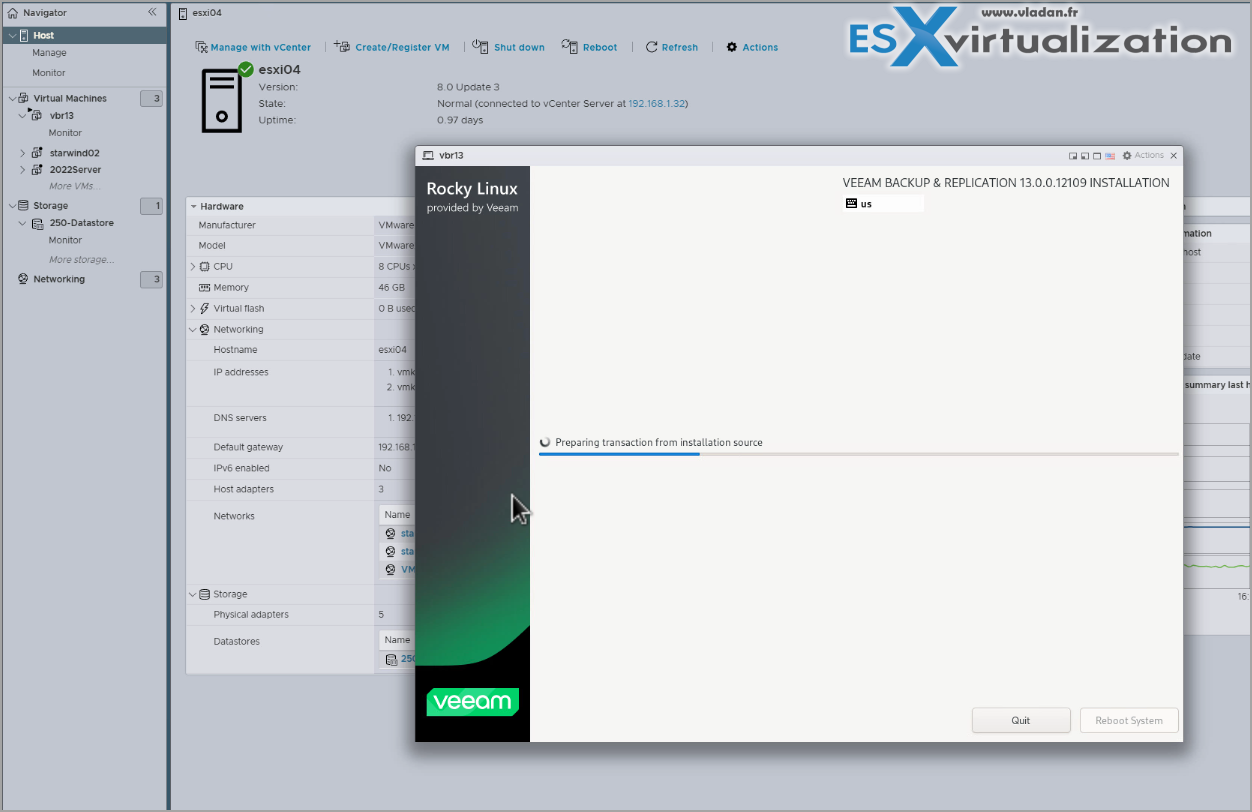Click the installation progress bar
The image size is (1252, 812).
click(x=859, y=454)
